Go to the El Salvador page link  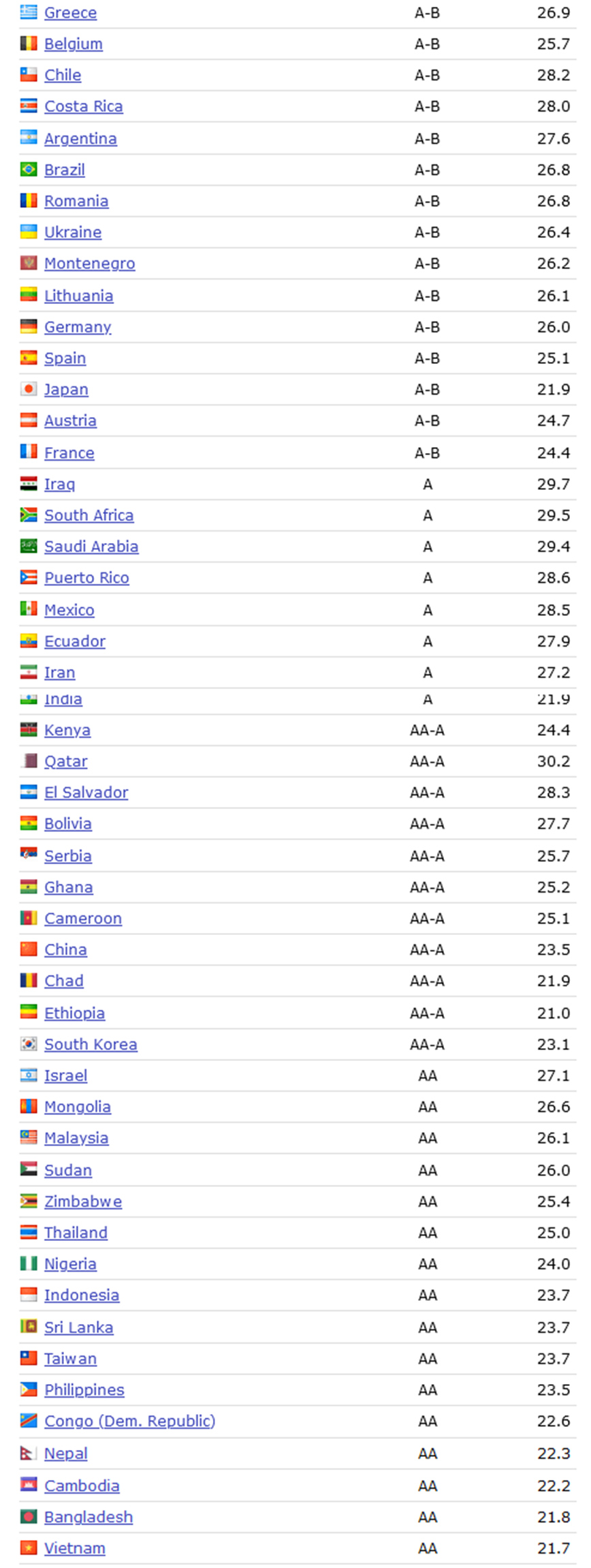click(86, 793)
